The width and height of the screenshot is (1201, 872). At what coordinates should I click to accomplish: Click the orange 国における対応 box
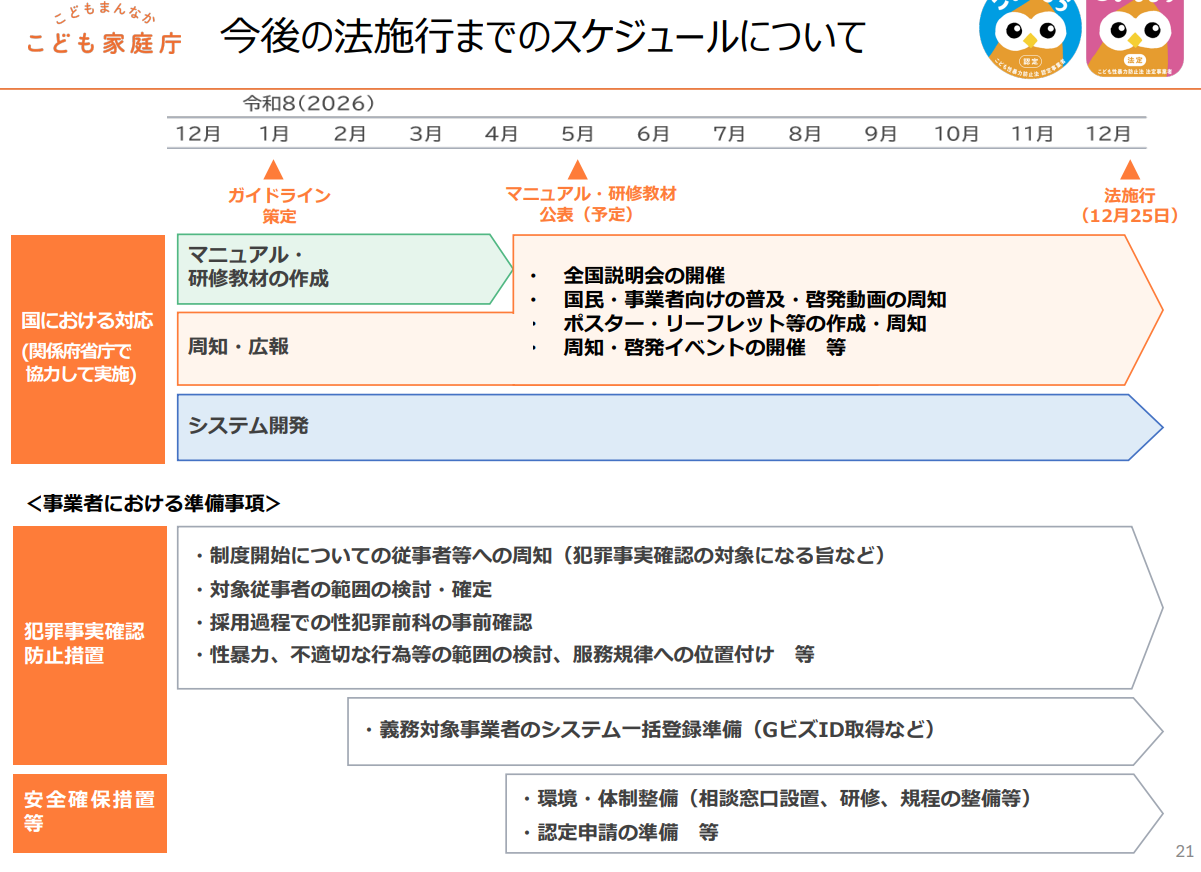pyautogui.click(x=88, y=349)
